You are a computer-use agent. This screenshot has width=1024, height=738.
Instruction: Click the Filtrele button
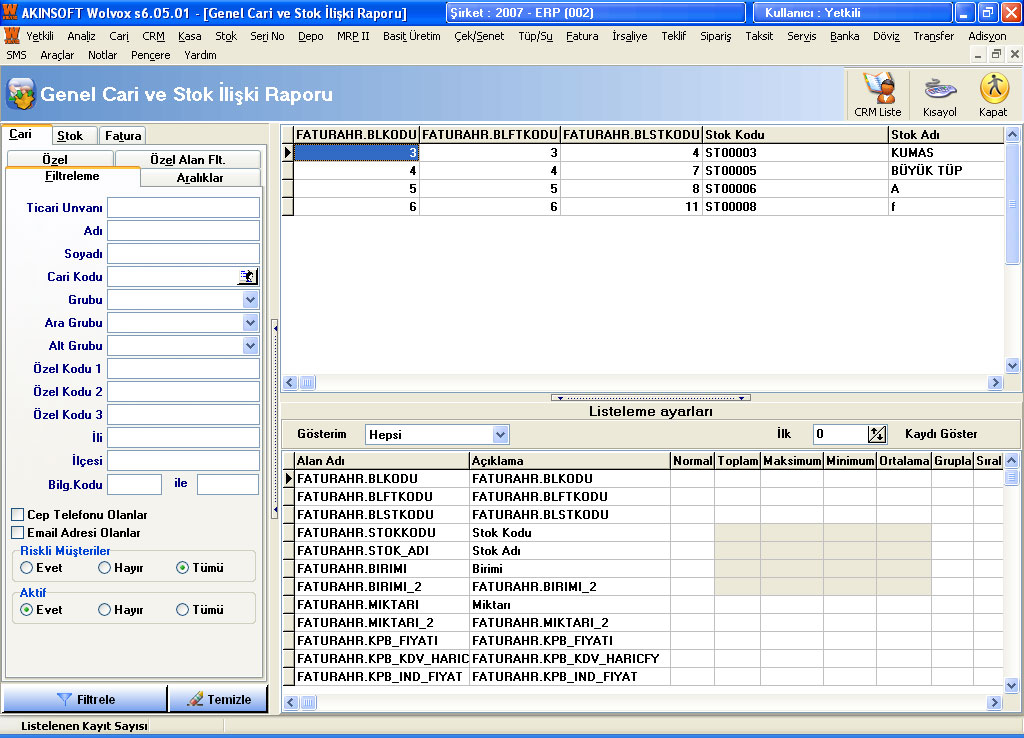(85, 699)
